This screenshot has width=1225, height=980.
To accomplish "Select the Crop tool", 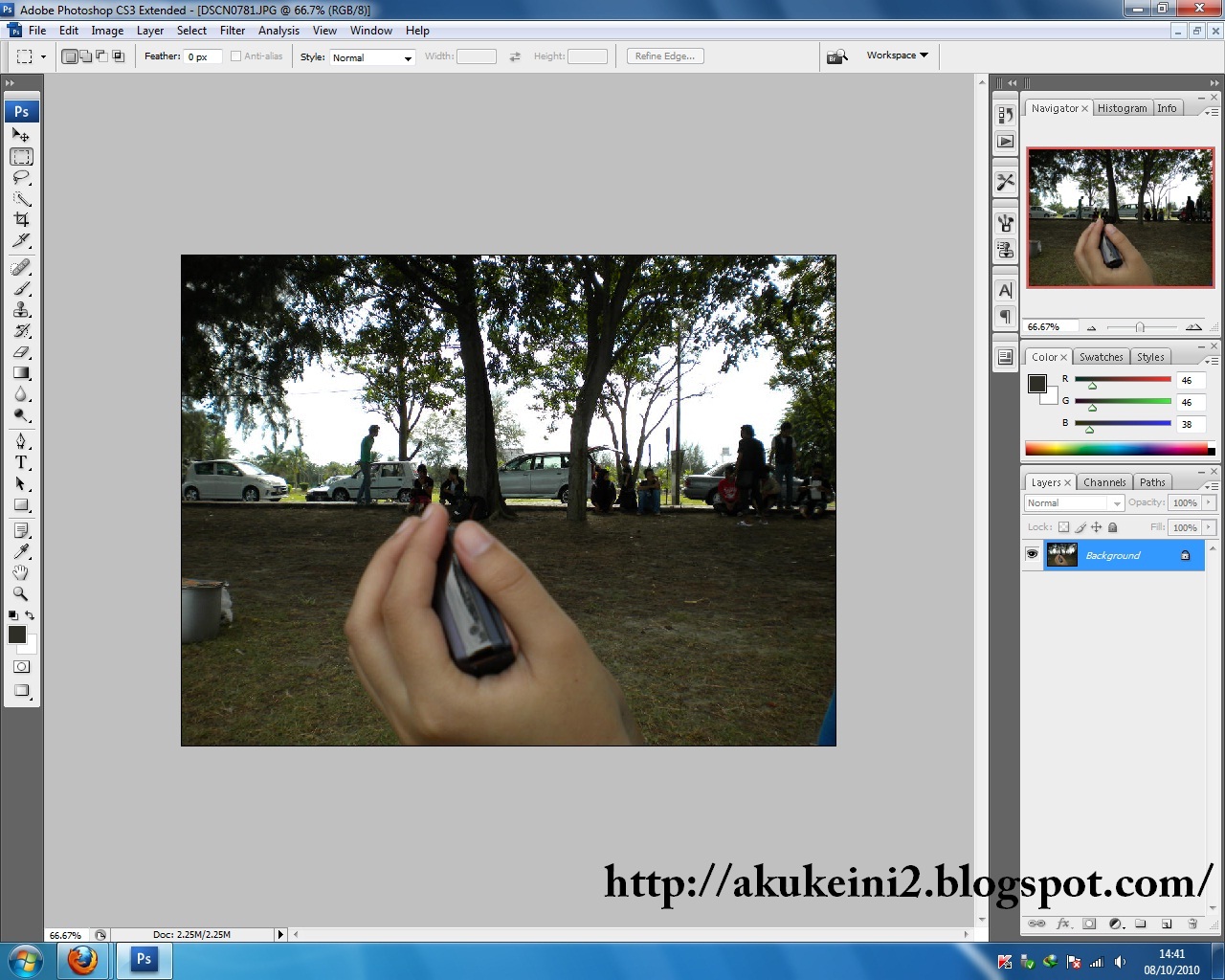I will tap(21, 221).
